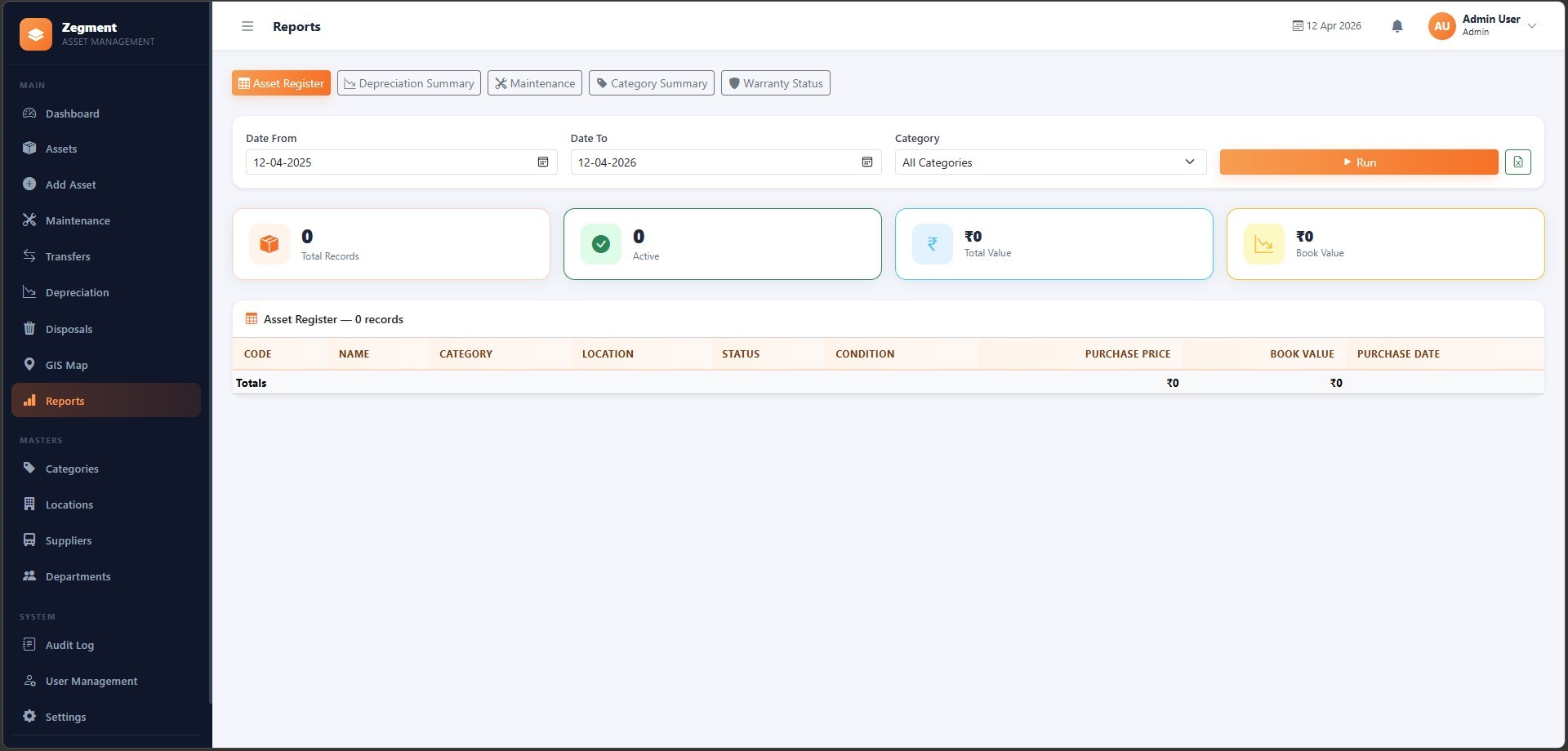Open calendar picker in Date To field

click(x=867, y=162)
